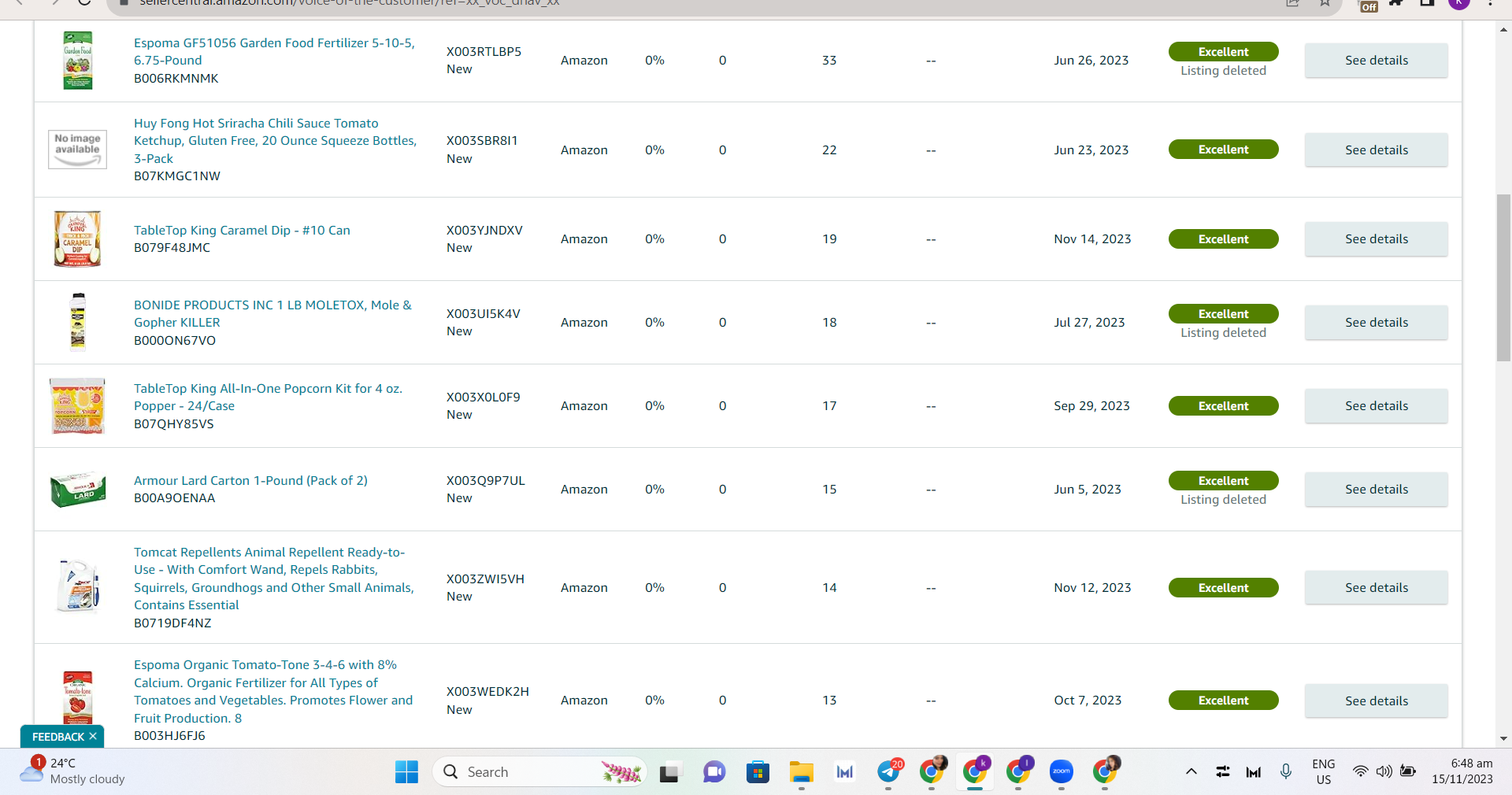Click the page vertical scrollbar thumb
The width and height of the screenshot is (1512, 795).
point(1503,278)
